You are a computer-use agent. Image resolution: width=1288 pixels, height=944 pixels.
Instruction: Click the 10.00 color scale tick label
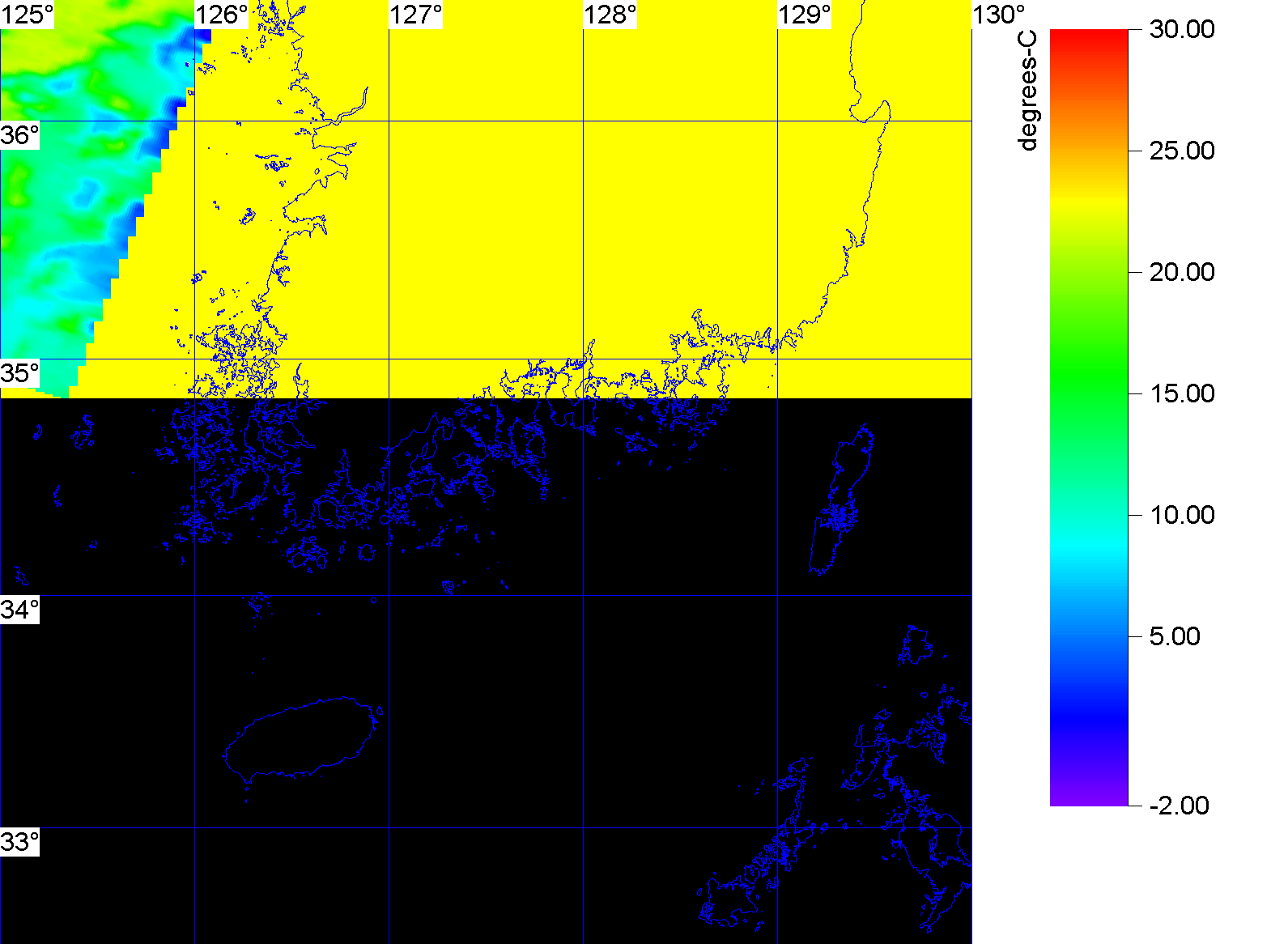(1182, 515)
